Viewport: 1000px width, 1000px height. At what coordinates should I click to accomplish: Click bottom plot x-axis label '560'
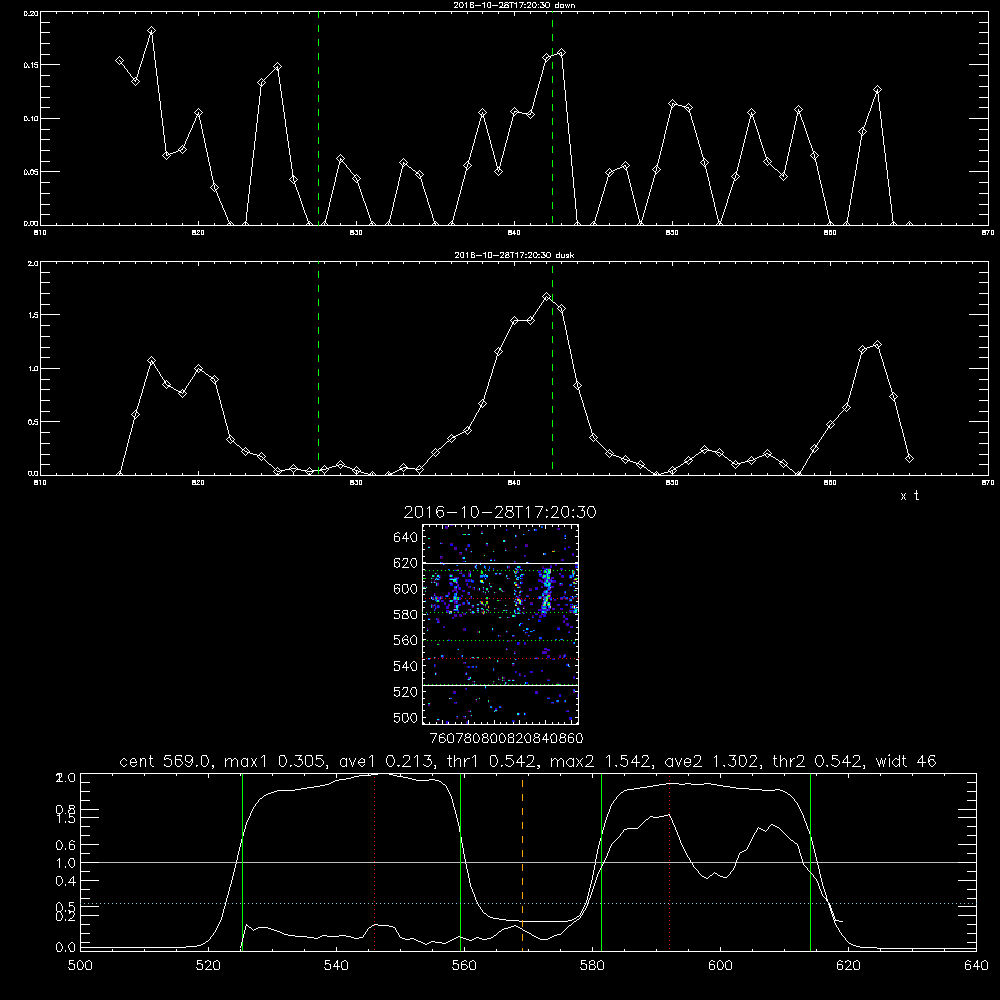pyautogui.click(x=464, y=966)
